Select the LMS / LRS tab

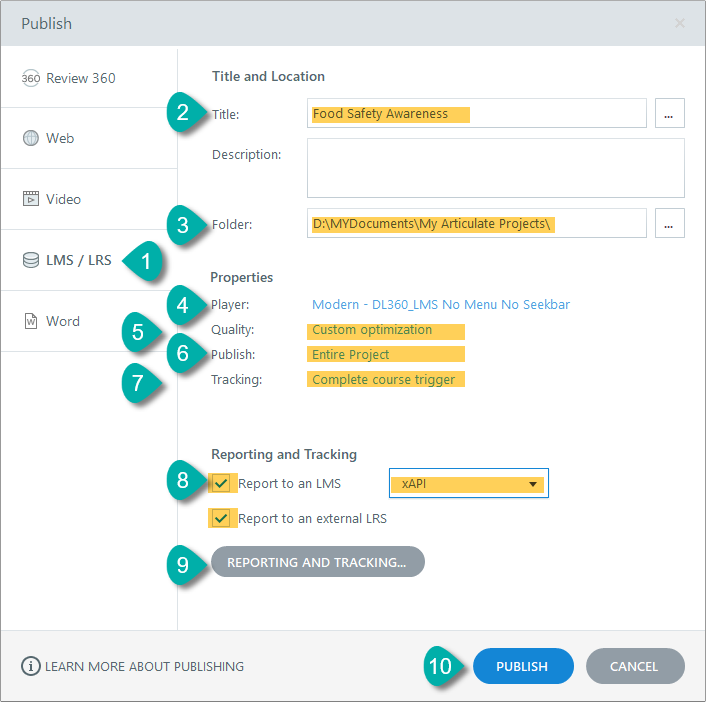tap(89, 260)
